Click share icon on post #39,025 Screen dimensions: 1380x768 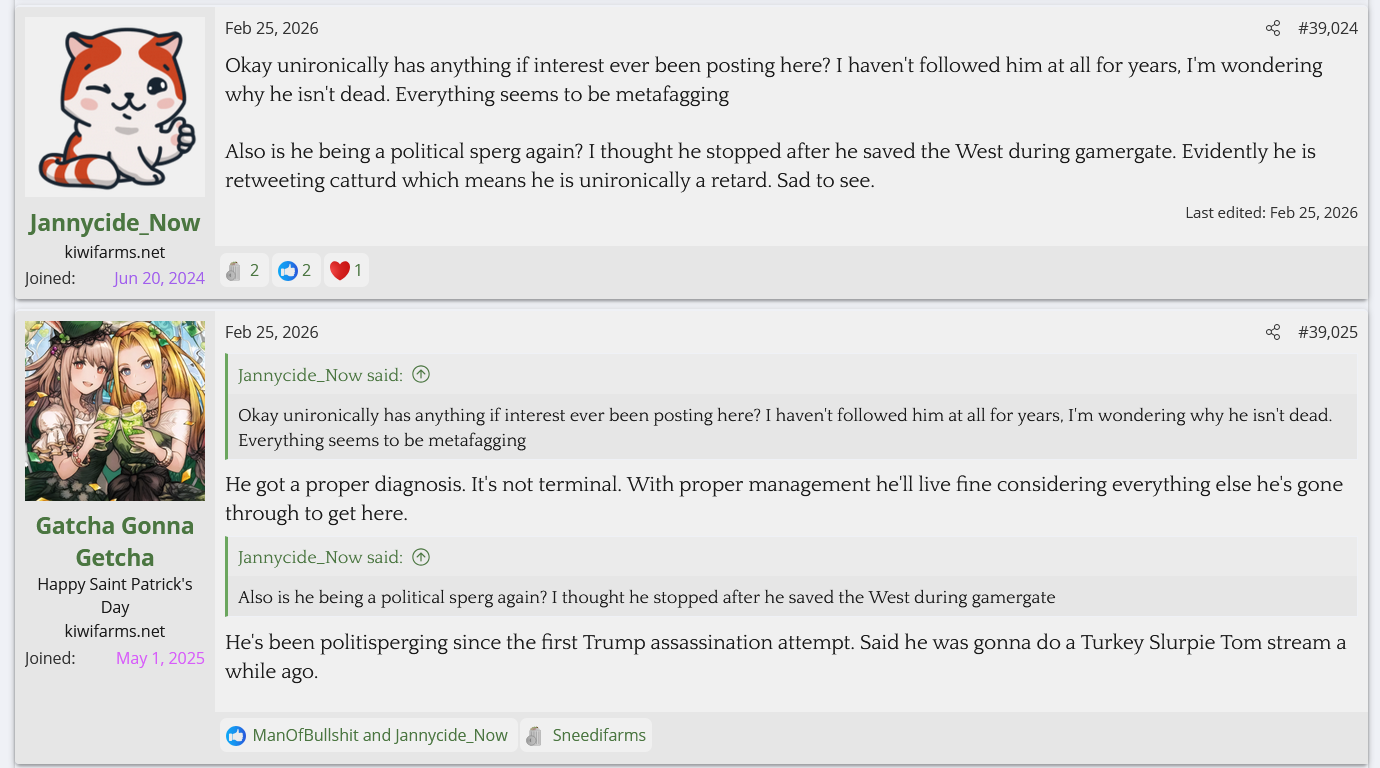click(x=1272, y=333)
